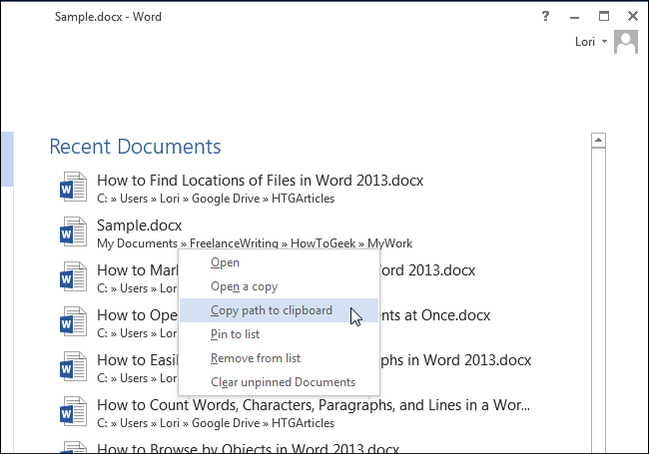
Task: Close the Word window
Action: pyautogui.click(x=632, y=16)
